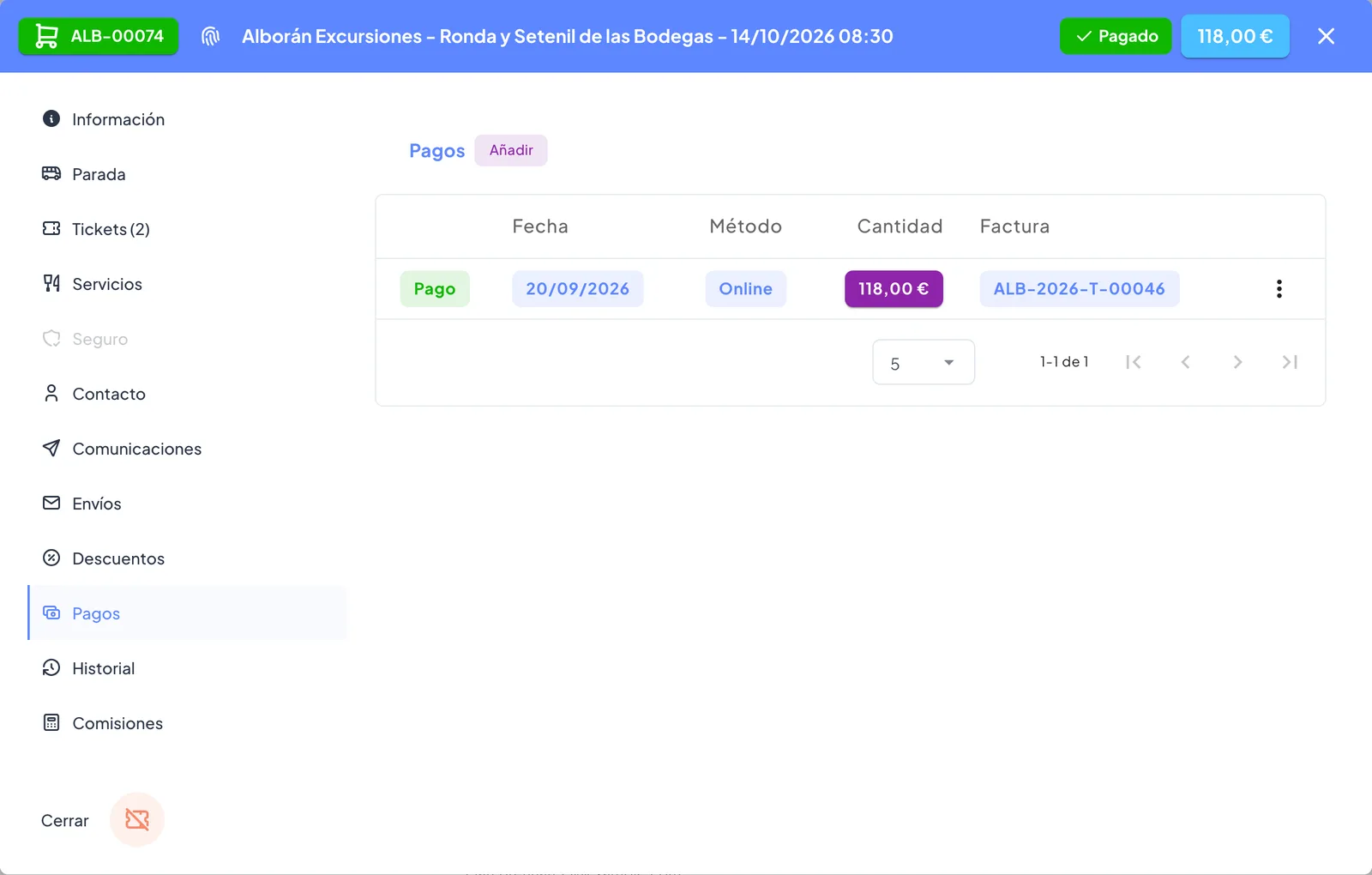Go to Tickets (2) section
Screen dimensions: 1372x875
coord(188,229)
